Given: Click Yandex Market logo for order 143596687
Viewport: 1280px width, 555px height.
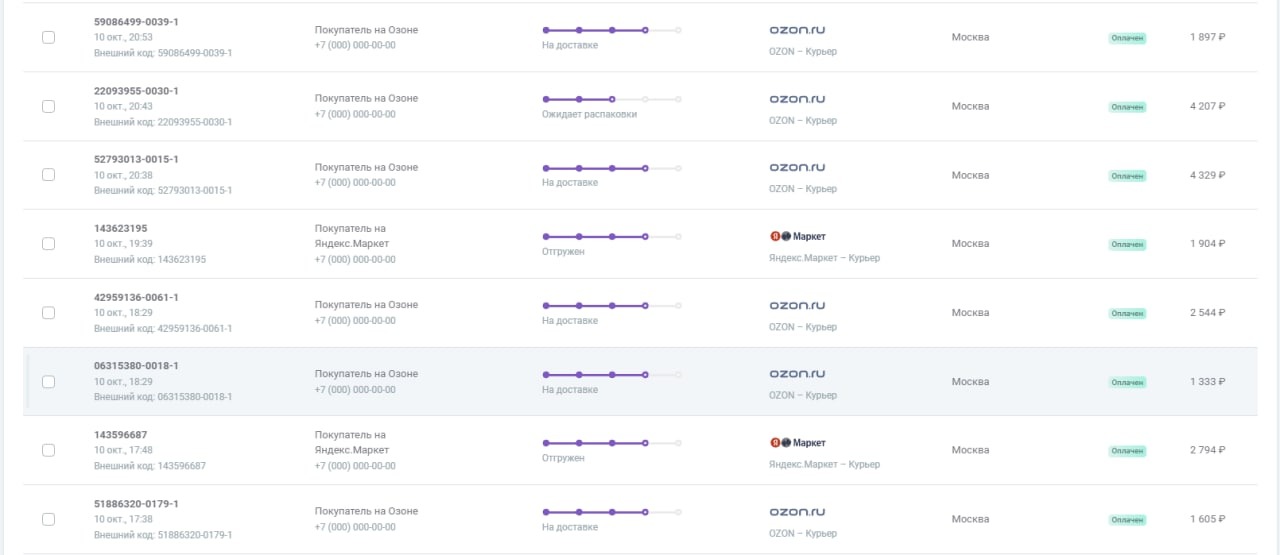Looking at the screenshot, I should pyautogui.click(x=798, y=443).
